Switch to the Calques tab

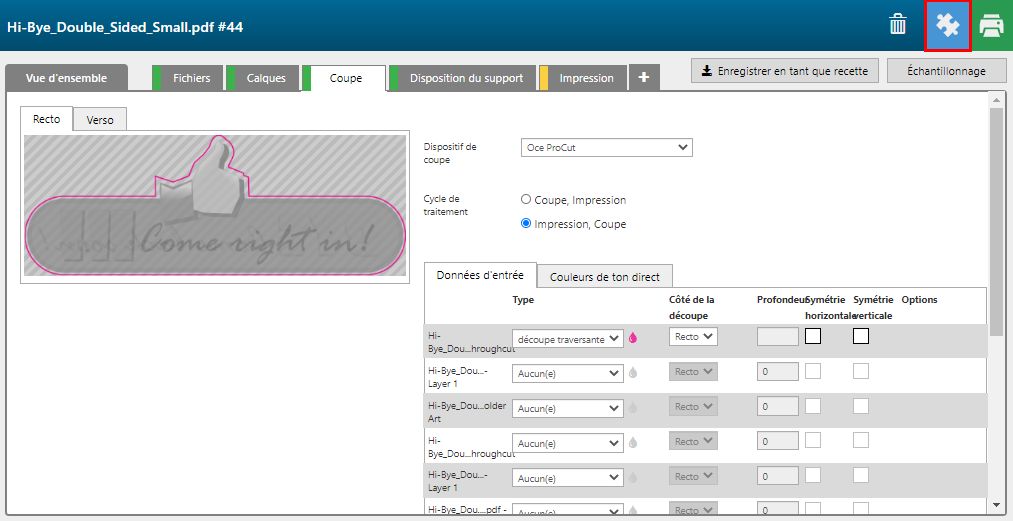point(266,78)
